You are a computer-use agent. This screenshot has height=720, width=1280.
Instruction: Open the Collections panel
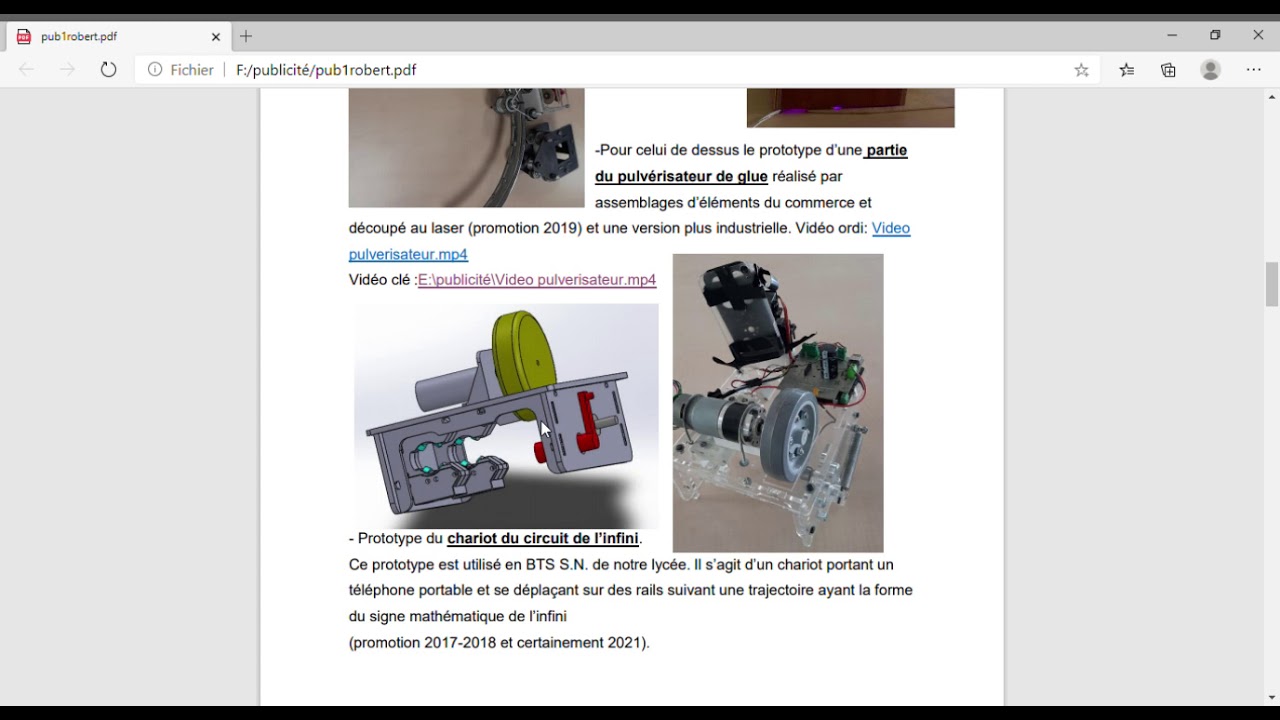pos(1168,70)
